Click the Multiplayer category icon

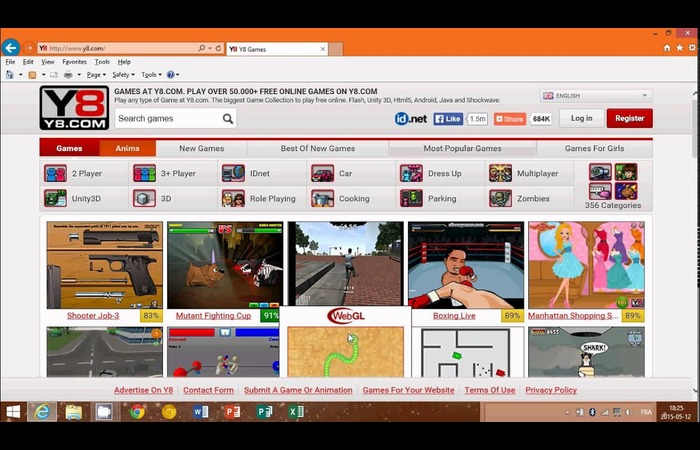coord(500,173)
